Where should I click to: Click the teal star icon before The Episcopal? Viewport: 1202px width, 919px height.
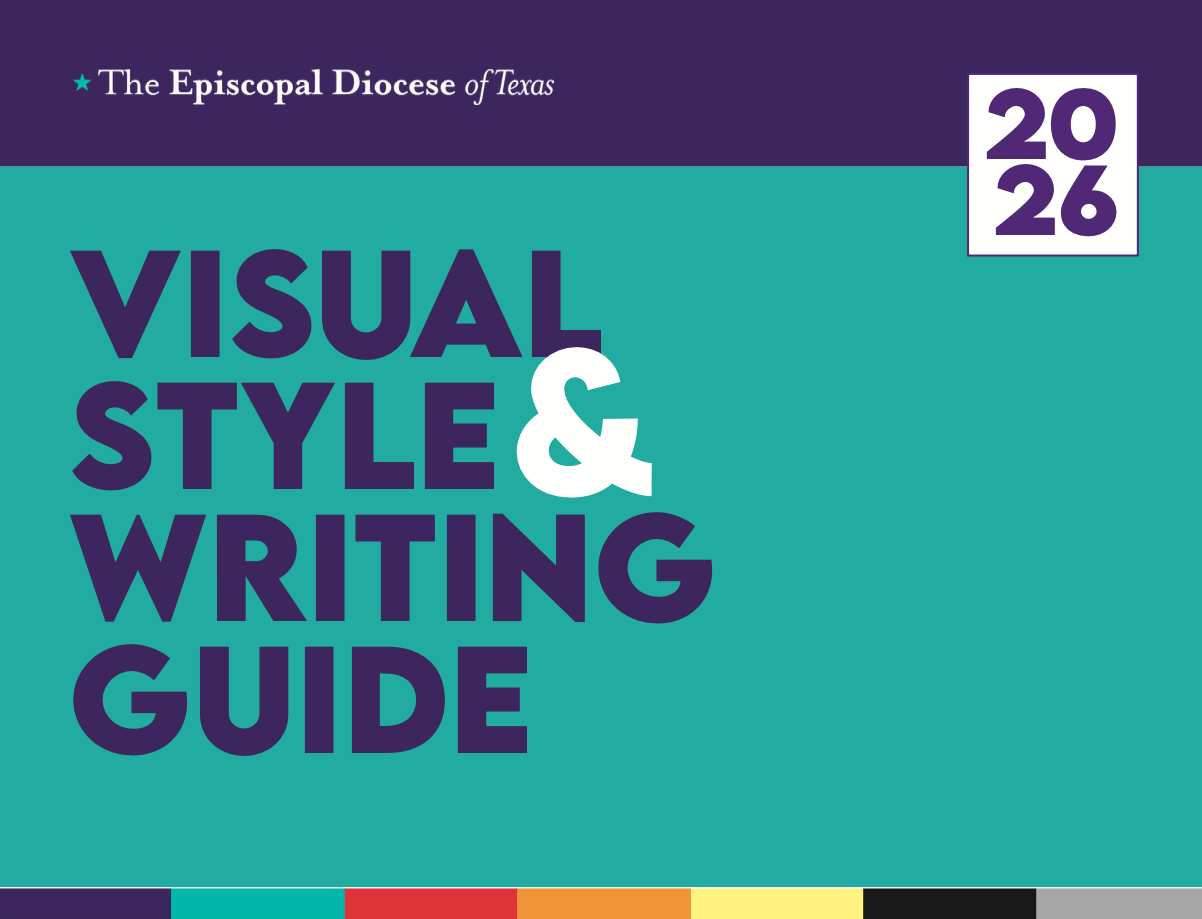point(82,83)
